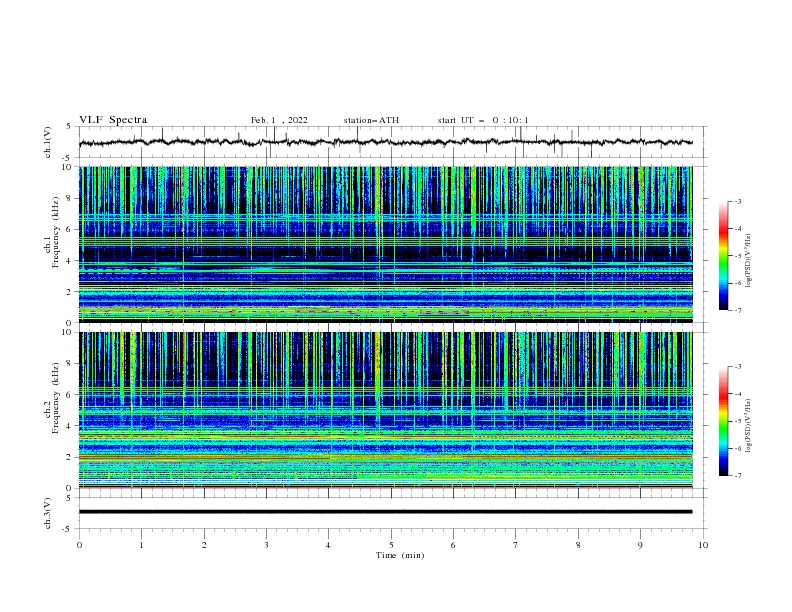Screen dimensions: 792x612
Task: Click time axis tick label "1"
Action: 141,545
